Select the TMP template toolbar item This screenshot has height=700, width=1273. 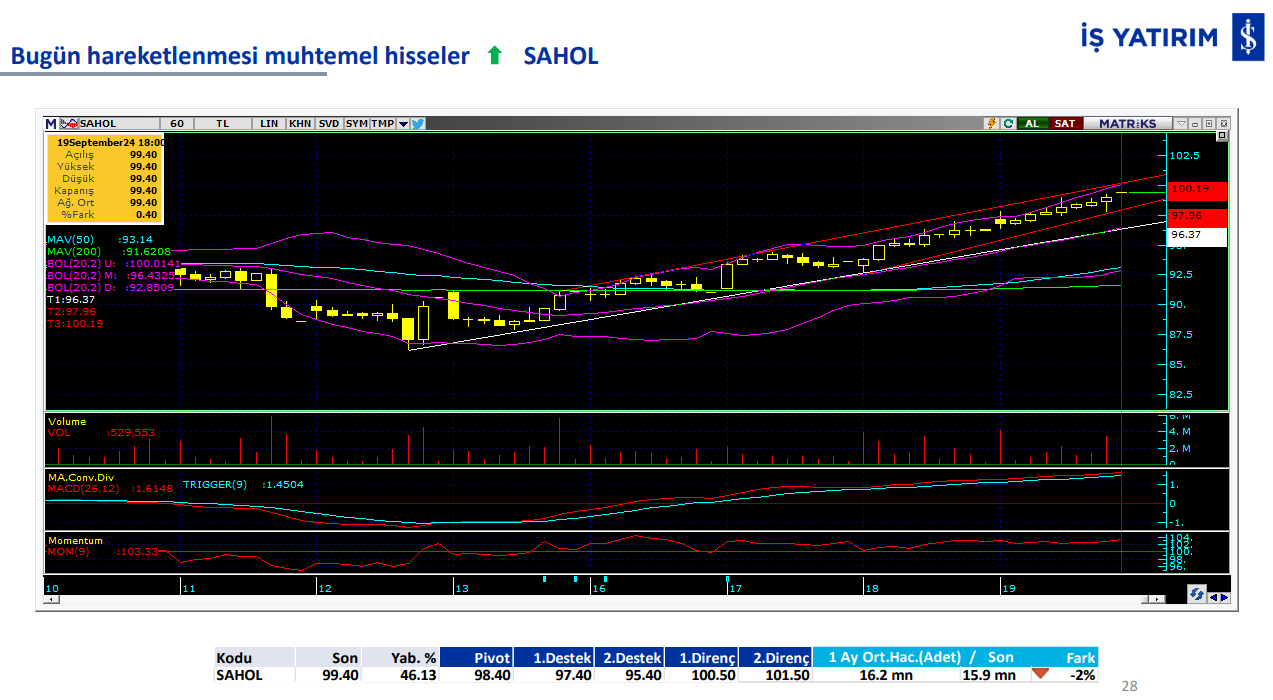tap(382, 124)
